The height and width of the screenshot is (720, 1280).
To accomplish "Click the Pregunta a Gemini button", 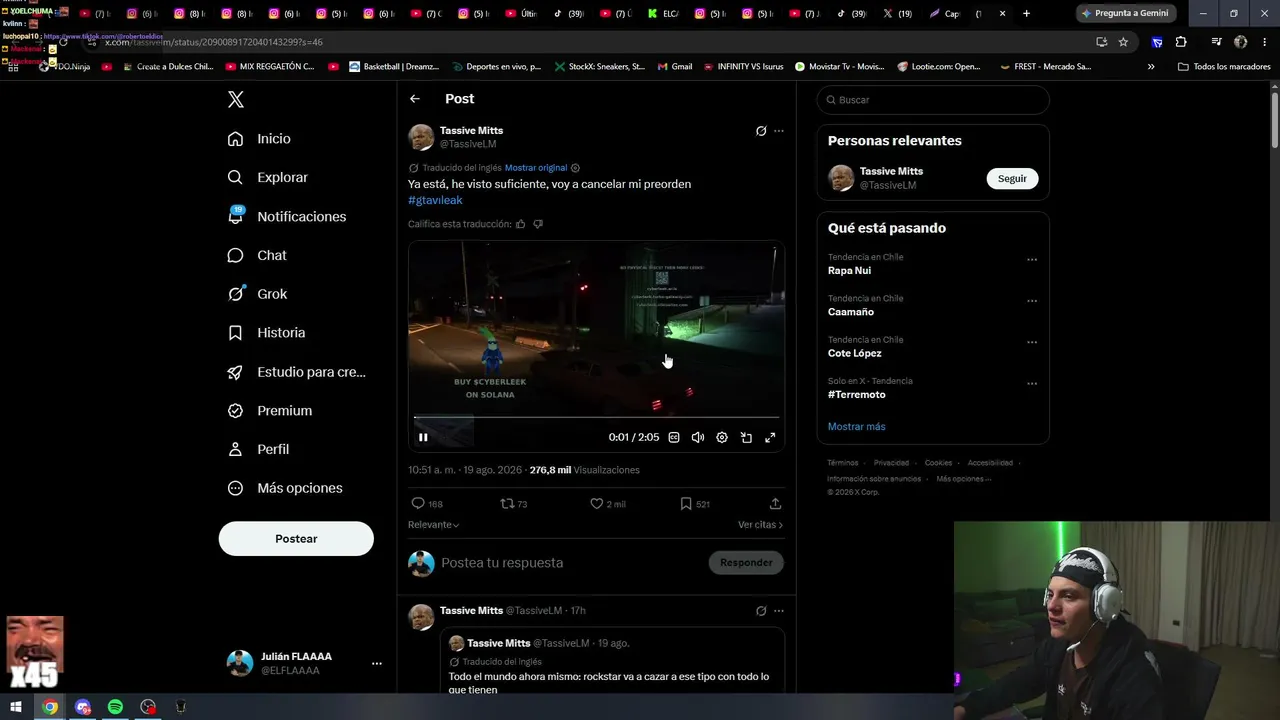I will point(1125,13).
